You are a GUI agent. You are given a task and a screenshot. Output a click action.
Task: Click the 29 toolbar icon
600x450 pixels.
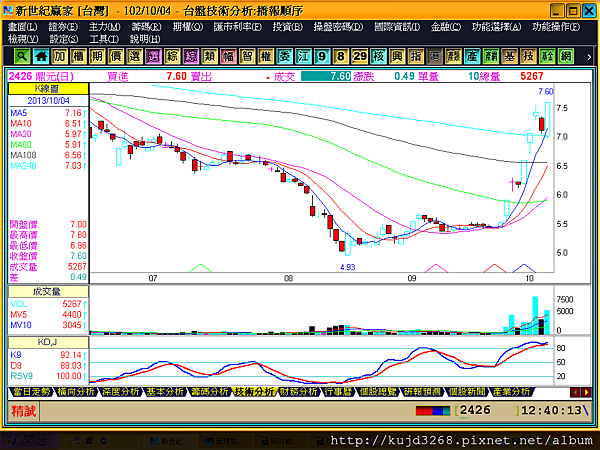pyautogui.click(x=360, y=57)
